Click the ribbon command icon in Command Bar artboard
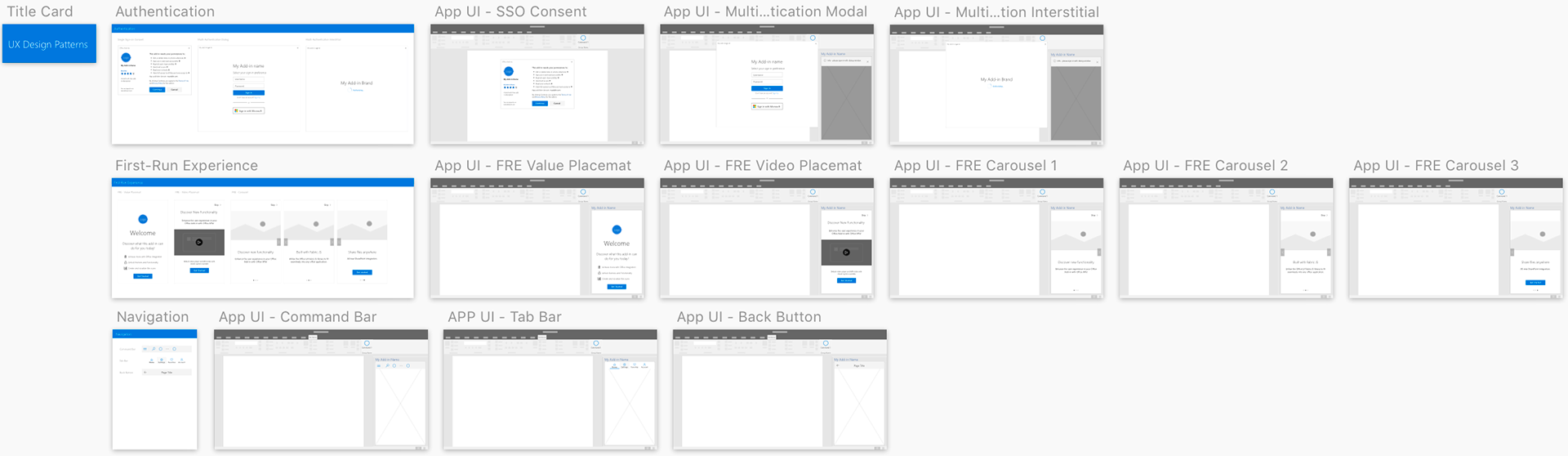 pos(367,344)
